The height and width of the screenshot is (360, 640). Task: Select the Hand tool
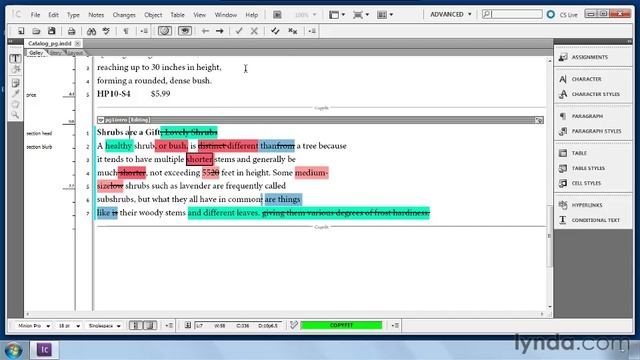coord(16,104)
